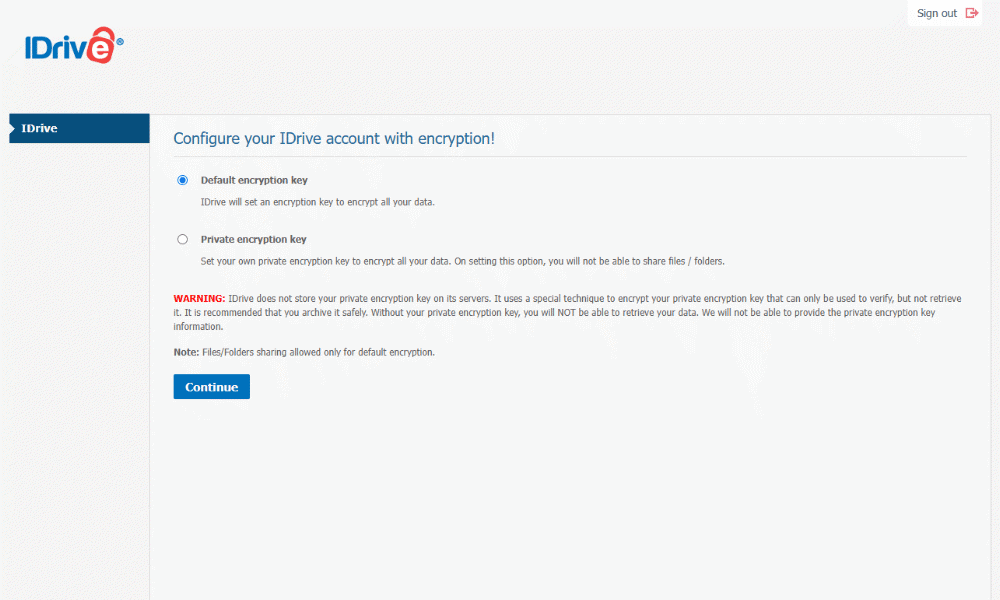
Task: Select the Default encryption key radio button
Action: click(x=182, y=181)
